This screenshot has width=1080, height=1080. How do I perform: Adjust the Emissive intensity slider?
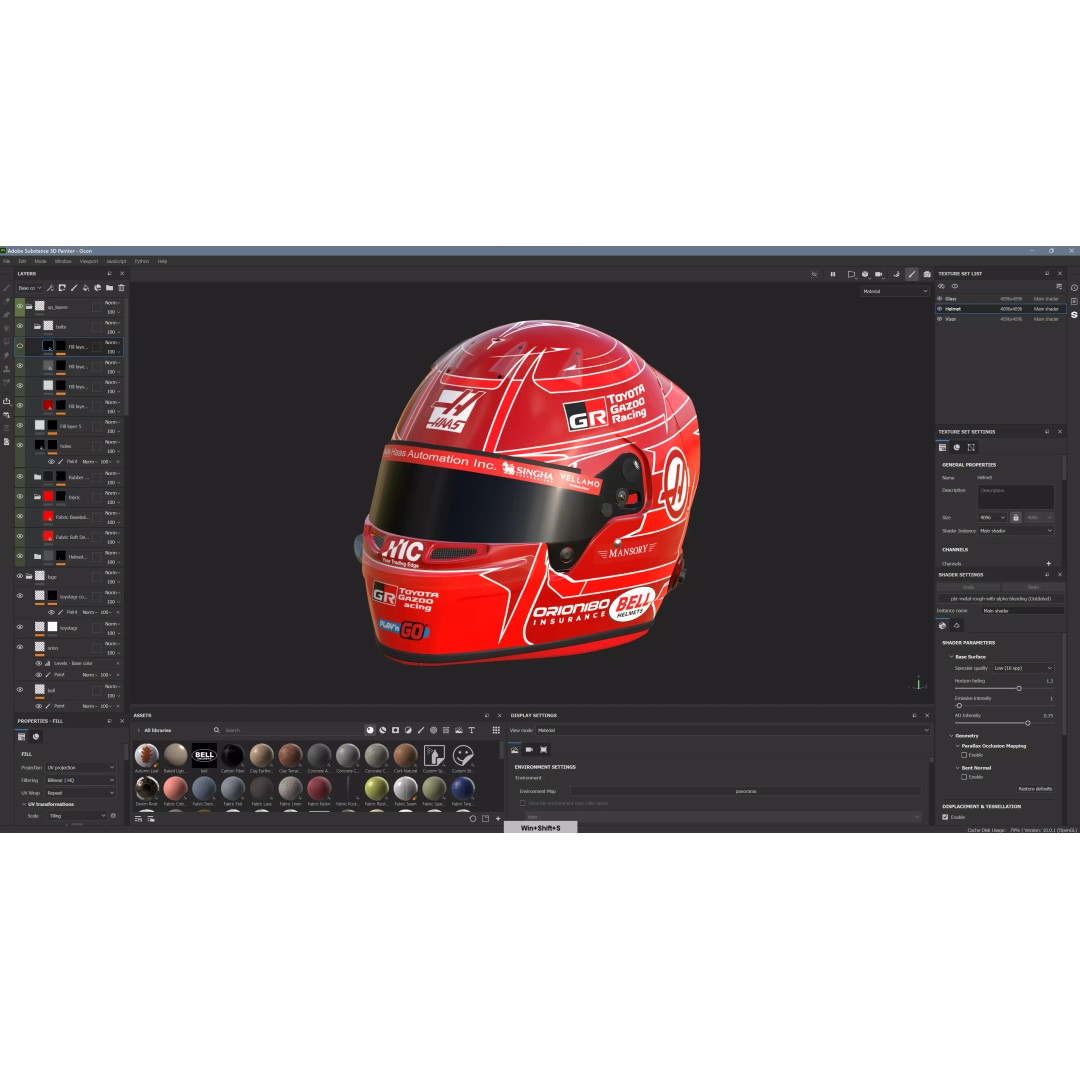point(959,706)
